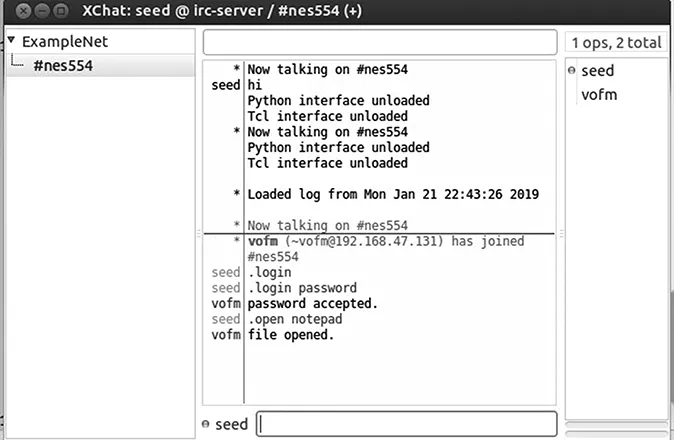
Task: Click the topic bar text field
Action: pyautogui.click(x=379, y=42)
